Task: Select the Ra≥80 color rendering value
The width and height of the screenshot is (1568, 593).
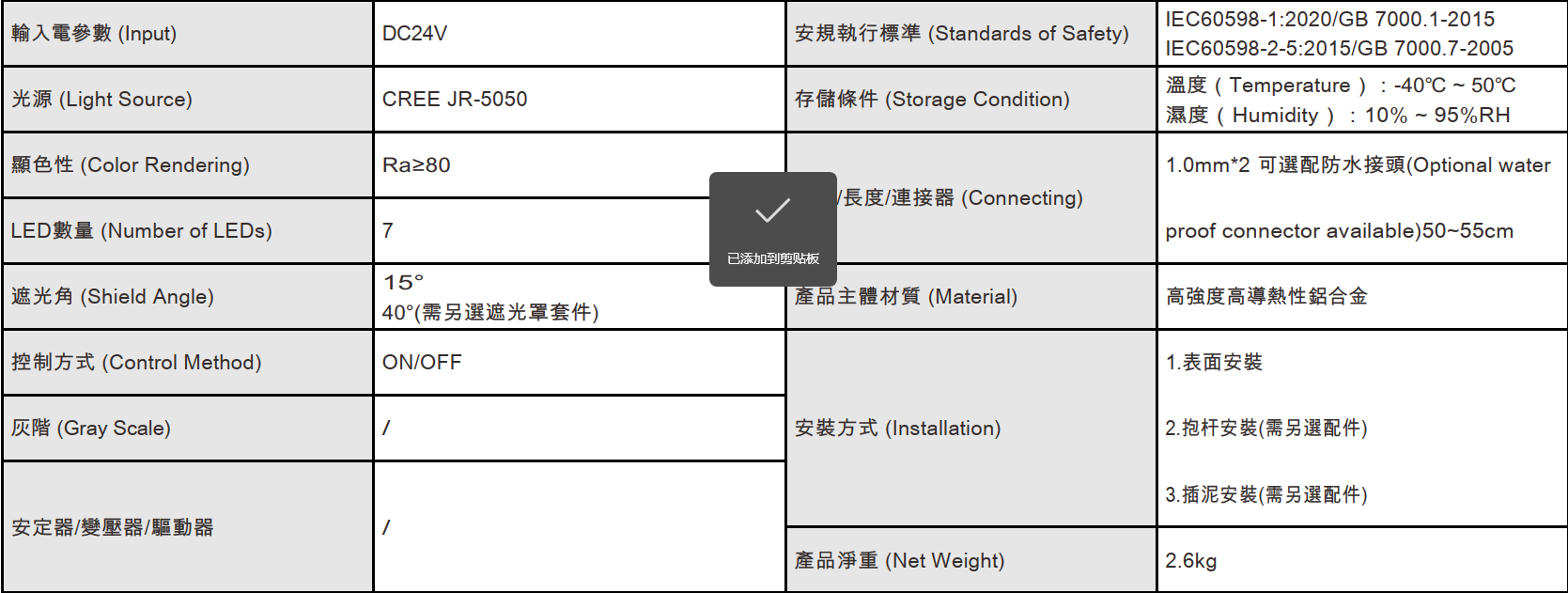Action: pyautogui.click(x=416, y=165)
